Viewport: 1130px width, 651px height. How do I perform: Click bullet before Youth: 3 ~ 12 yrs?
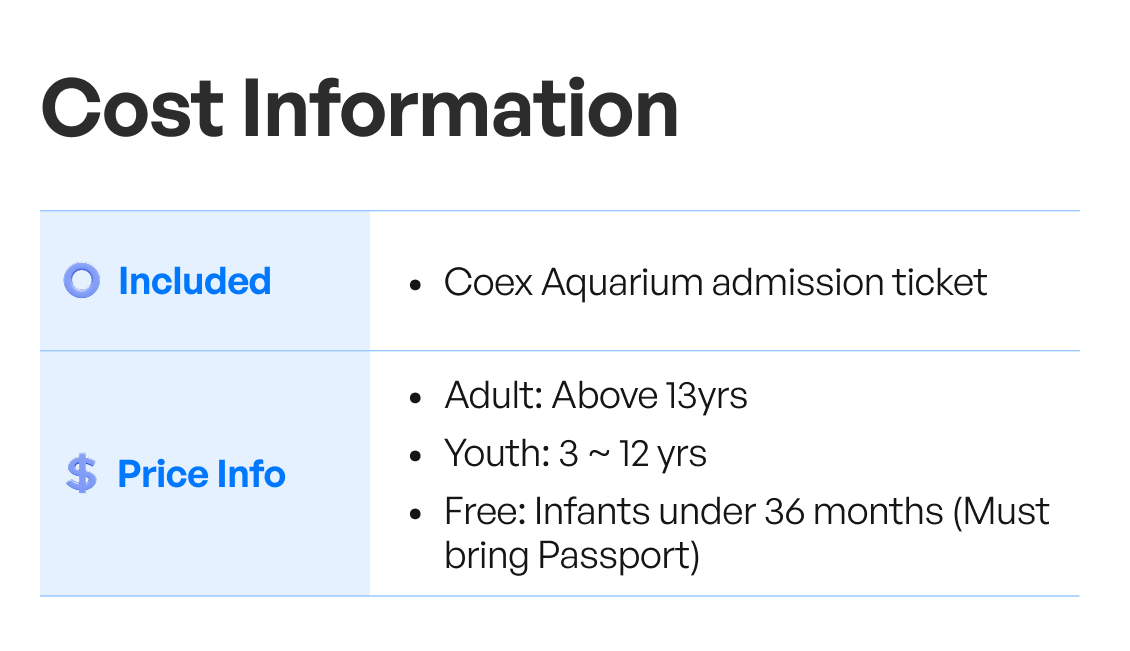414,456
